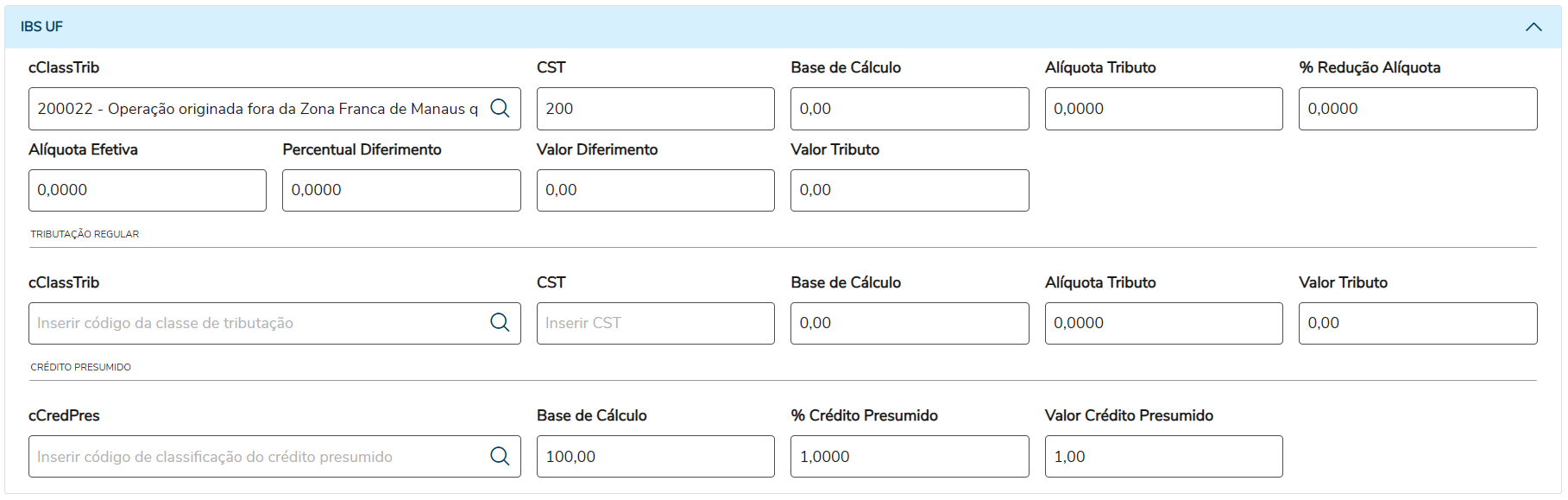The width and height of the screenshot is (1568, 500).
Task: Click search icon in Tributação Regular cClassTrib
Action: pos(500,322)
